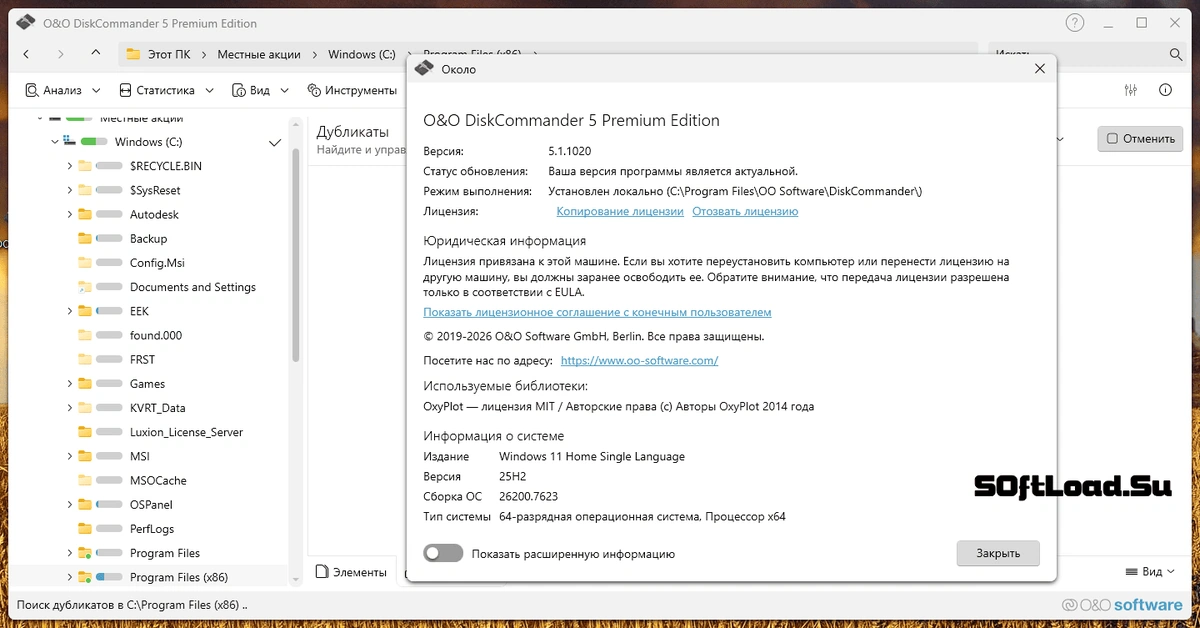Click the Отозвать лицензию link
Viewport: 1200px width, 628px height.
pyautogui.click(x=745, y=211)
